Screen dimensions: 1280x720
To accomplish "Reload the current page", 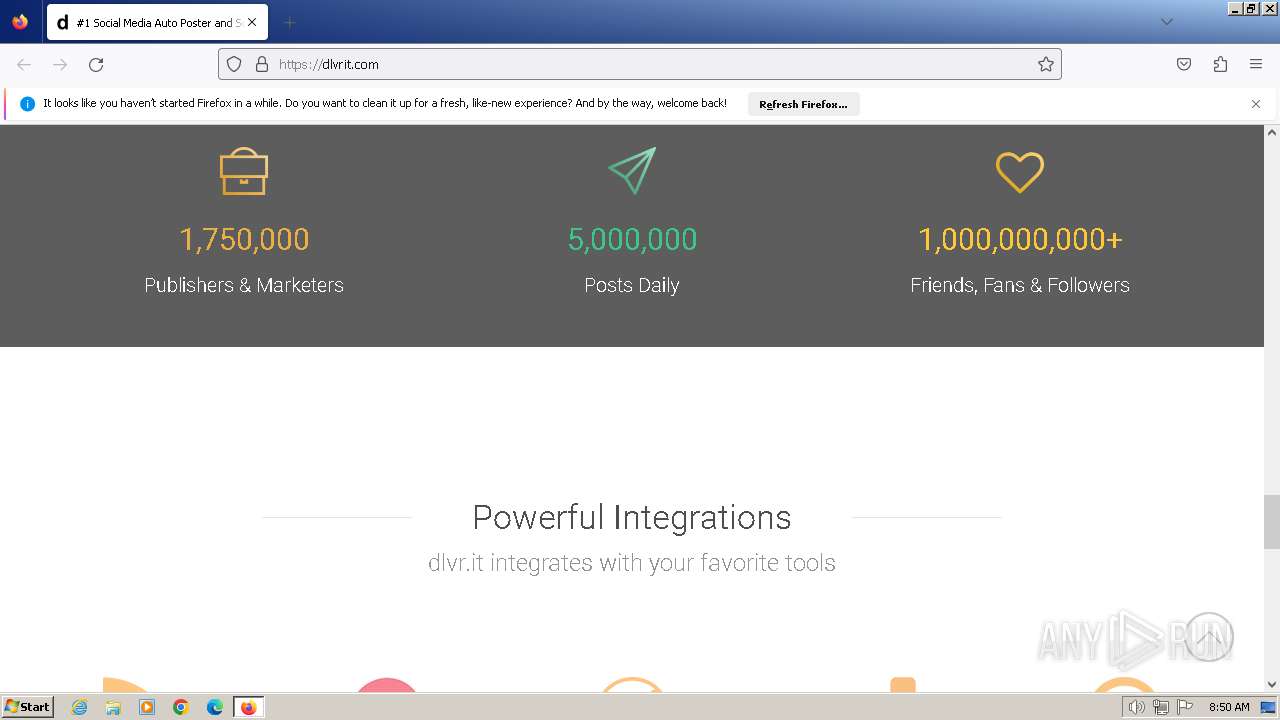I will click(x=96, y=64).
